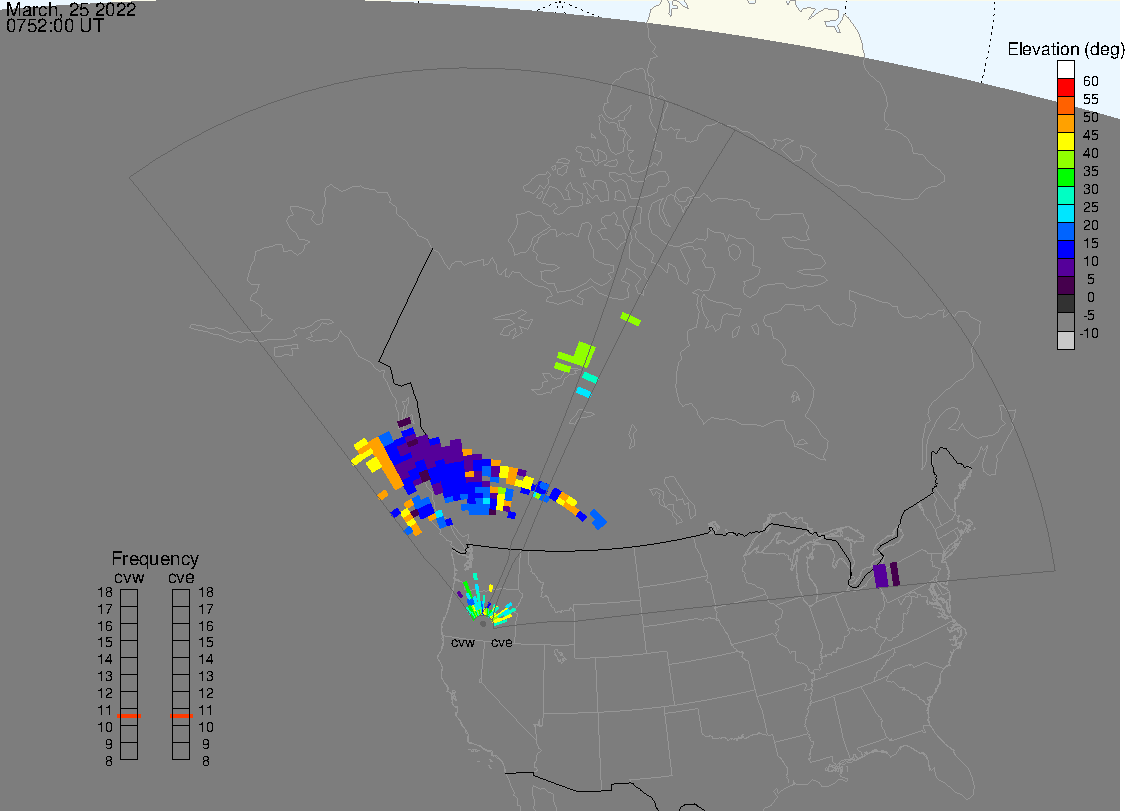Screen dimensions: 1125x811
Task: Click the '15' label right of cve column
Action: point(206,643)
